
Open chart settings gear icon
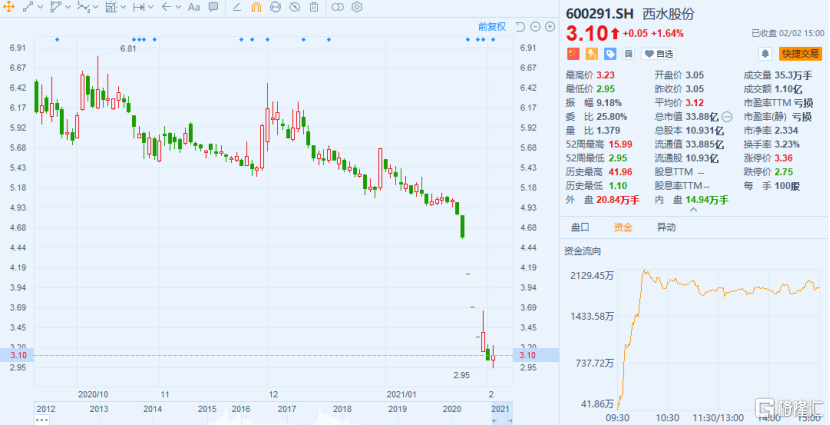click(x=357, y=7)
